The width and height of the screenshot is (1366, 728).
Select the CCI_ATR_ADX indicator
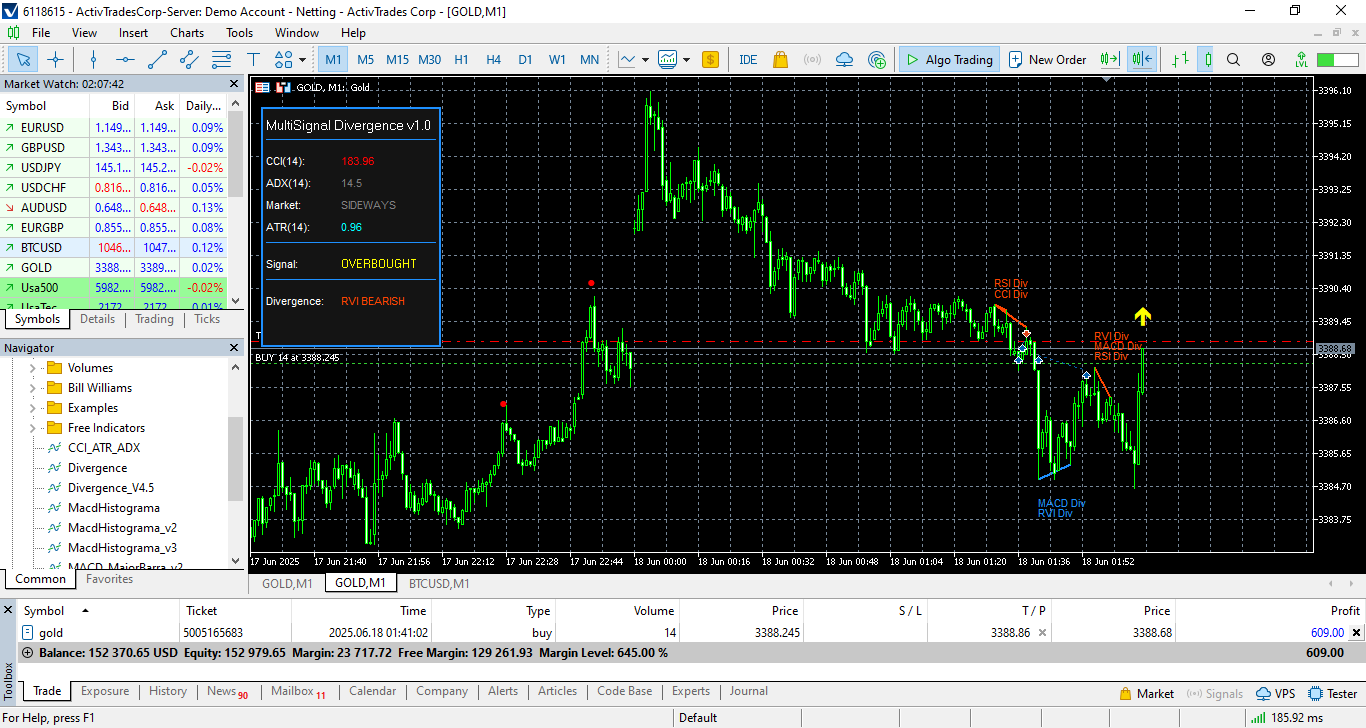tap(104, 448)
